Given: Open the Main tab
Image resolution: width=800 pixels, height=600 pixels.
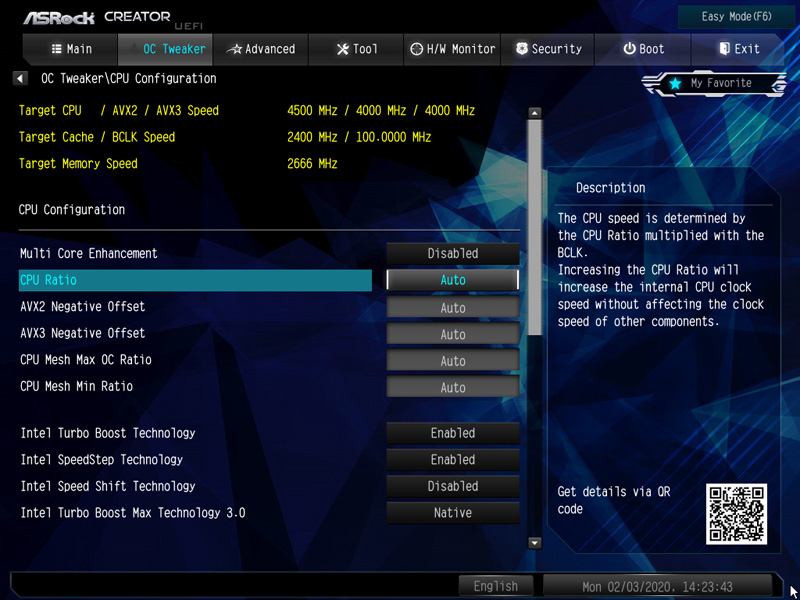Looking at the screenshot, I should [x=70, y=49].
